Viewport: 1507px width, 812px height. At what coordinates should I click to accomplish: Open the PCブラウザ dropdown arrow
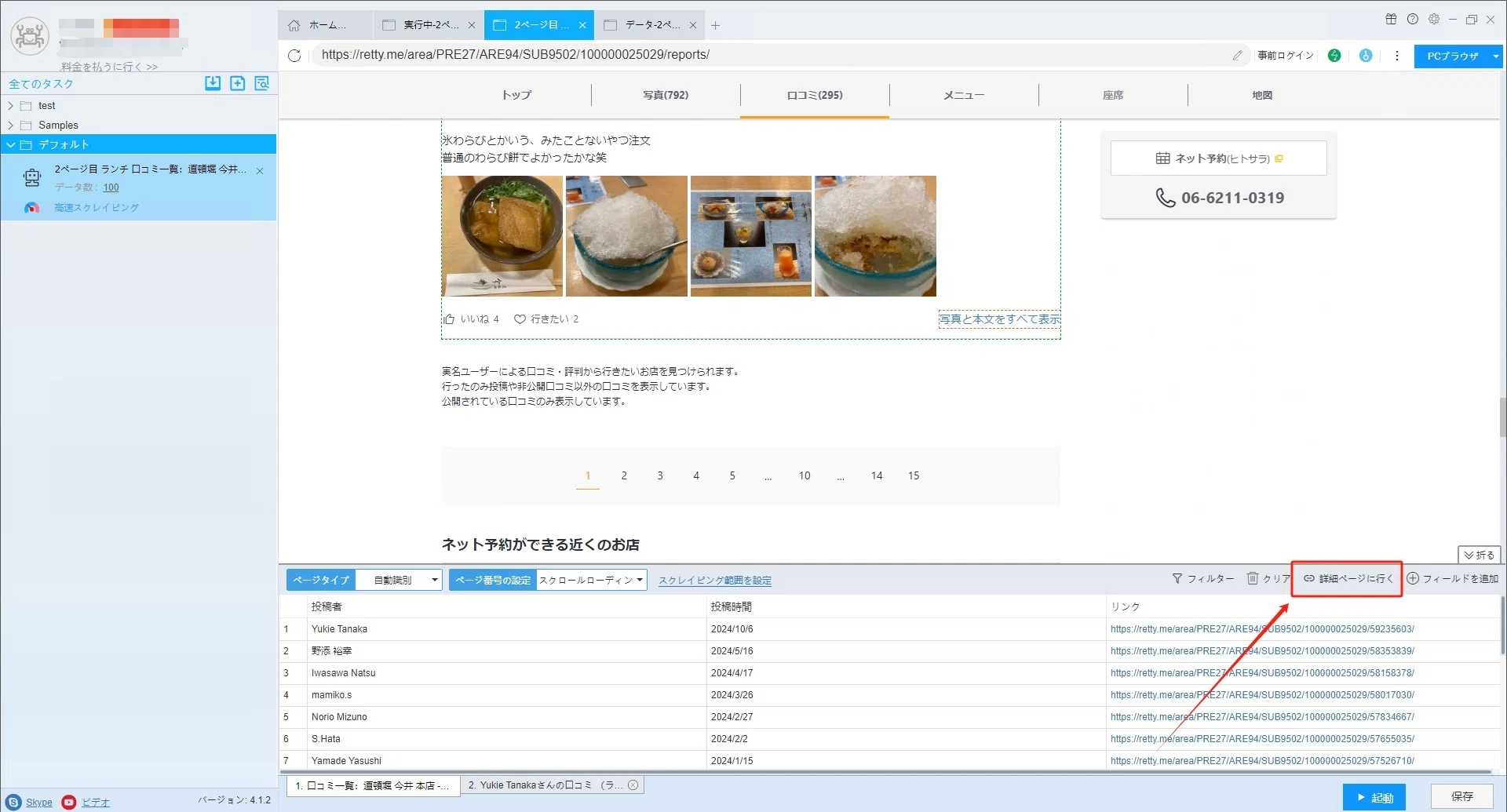tap(1496, 56)
